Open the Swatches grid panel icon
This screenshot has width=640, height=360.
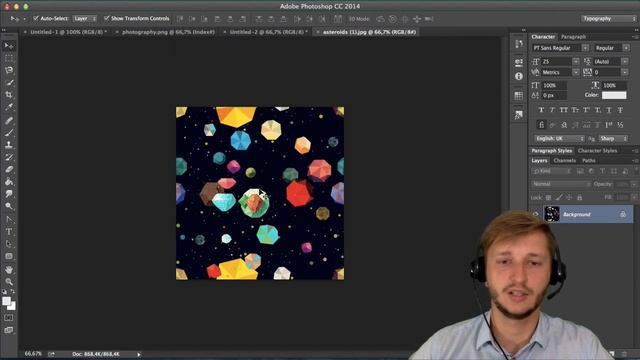pyautogui.click(x=519, y=96)
